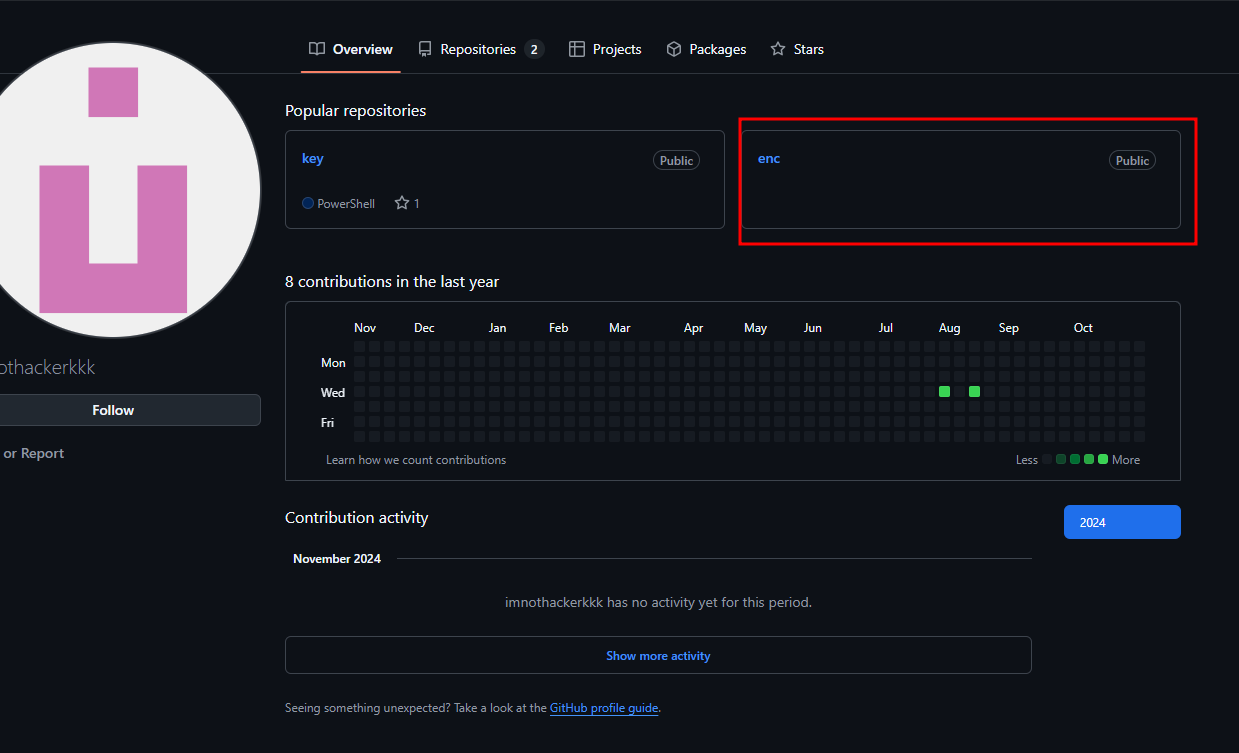1239x753 pixels.
Task: Click the Nov month label in graph
Action: tap(365, 328)
